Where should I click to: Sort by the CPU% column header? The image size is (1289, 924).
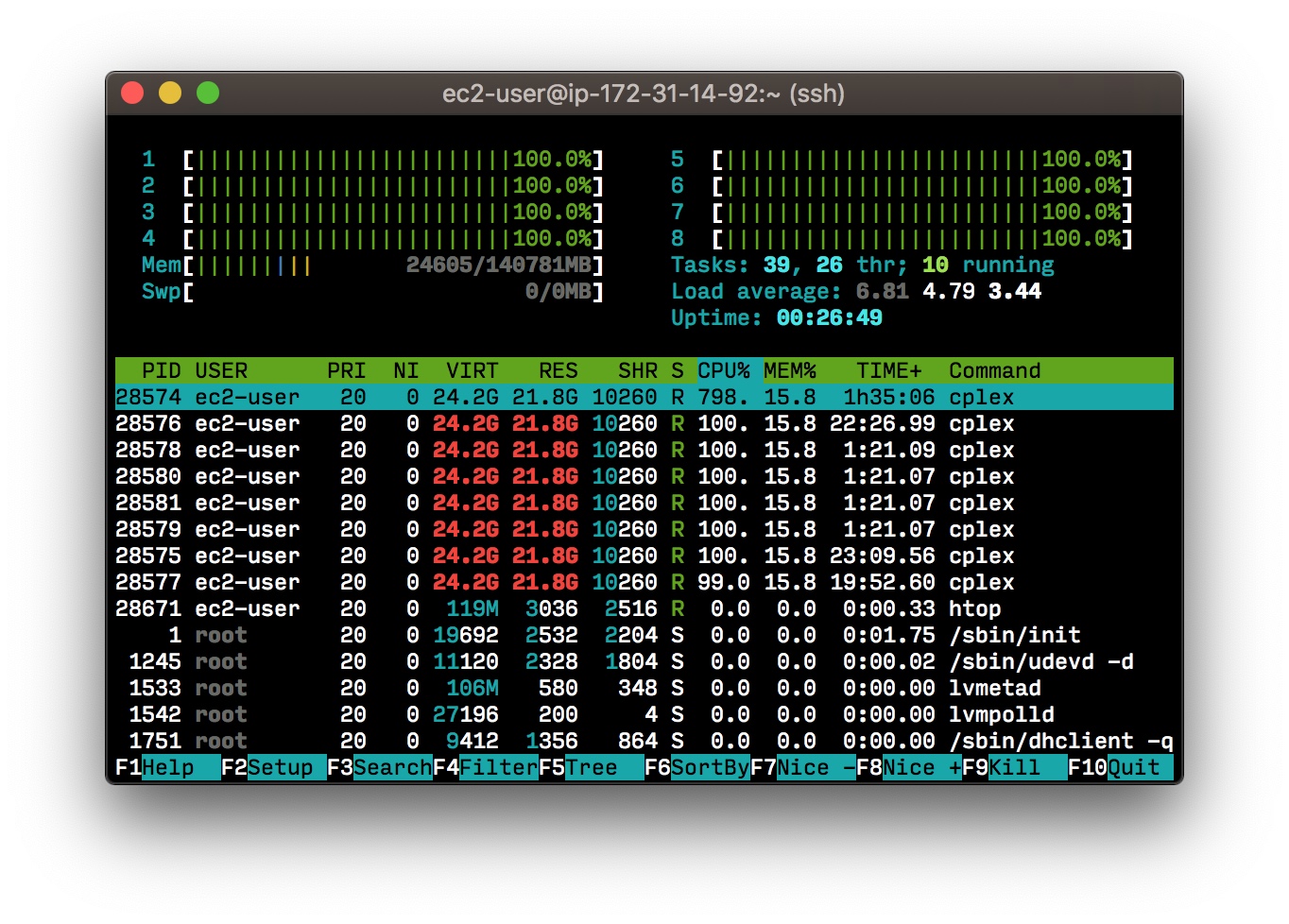723,370
